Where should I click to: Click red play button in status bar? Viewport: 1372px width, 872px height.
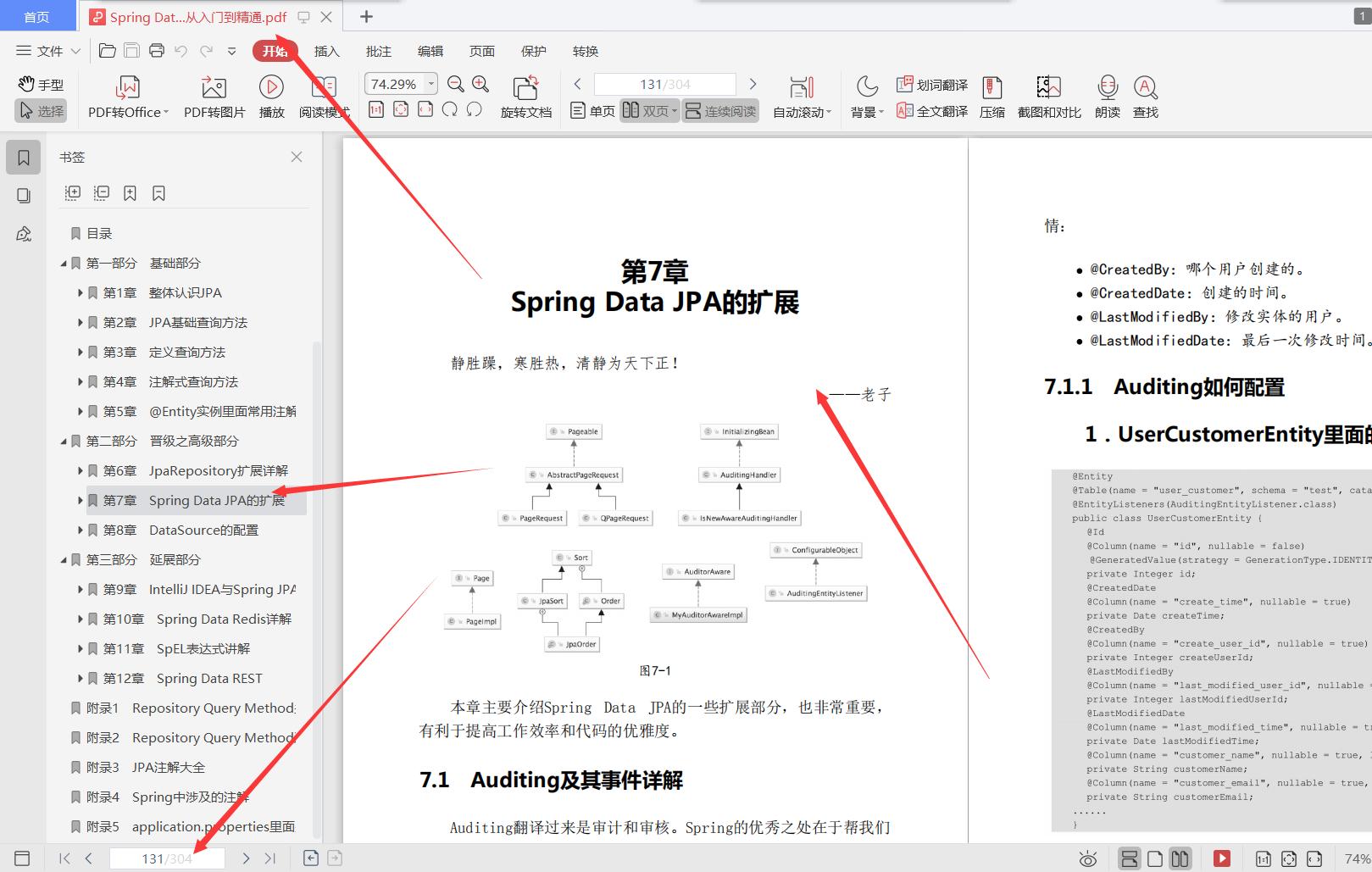[1222, 858]
